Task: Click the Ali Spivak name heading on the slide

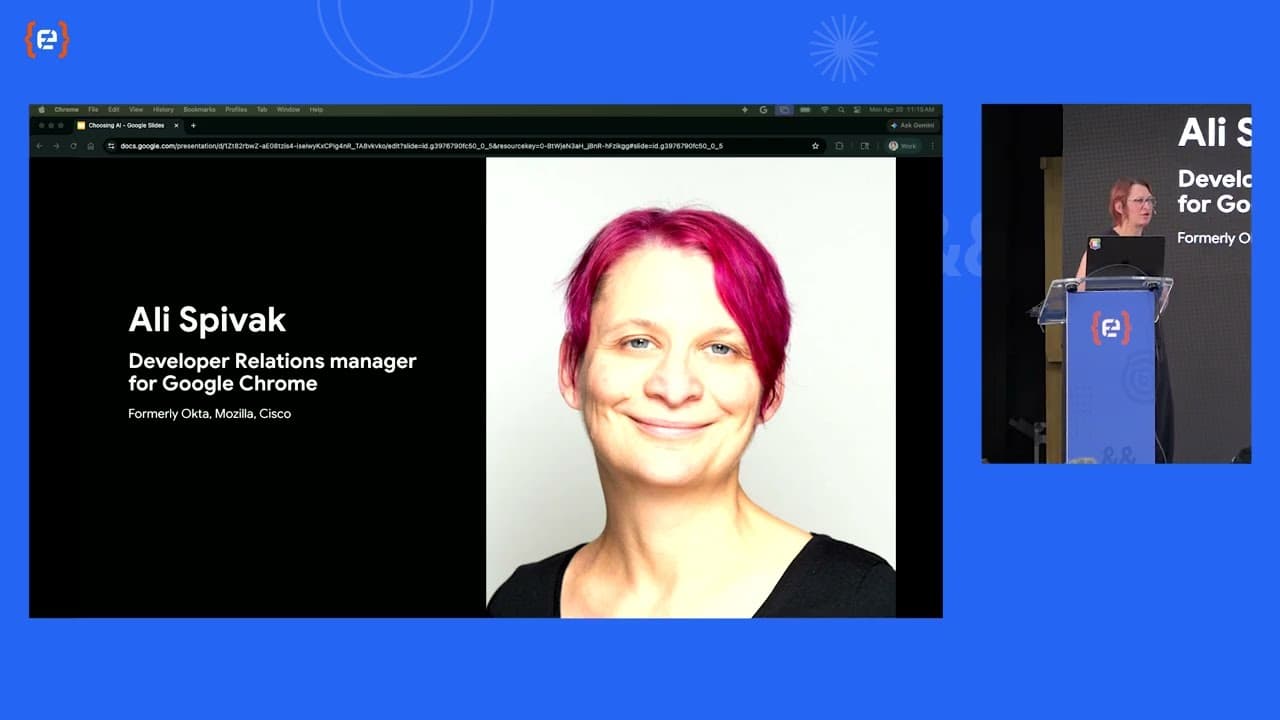Action: pos(207,320)
